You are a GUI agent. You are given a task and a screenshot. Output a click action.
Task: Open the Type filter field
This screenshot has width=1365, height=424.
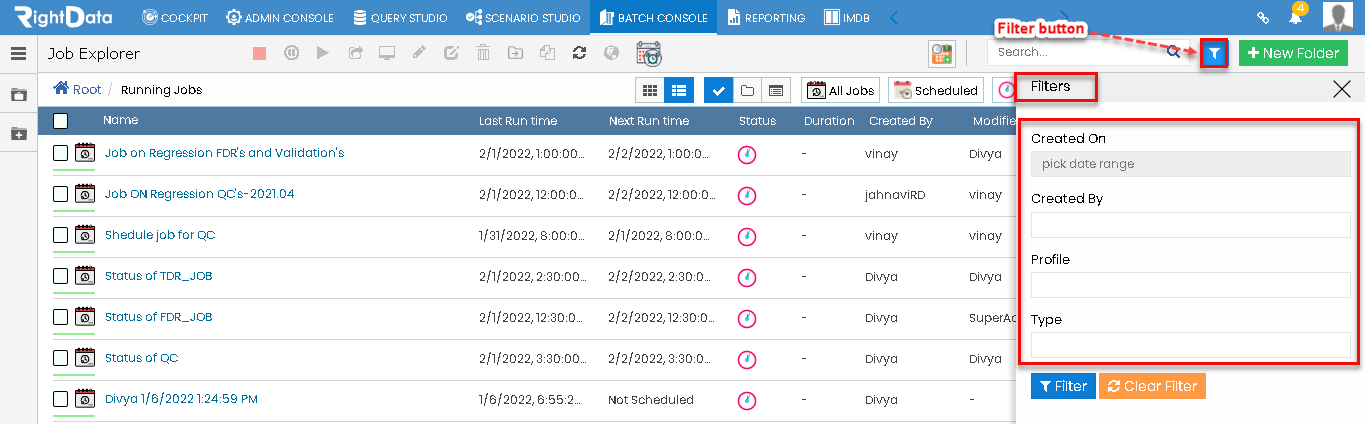click(x=1190, y=346)
